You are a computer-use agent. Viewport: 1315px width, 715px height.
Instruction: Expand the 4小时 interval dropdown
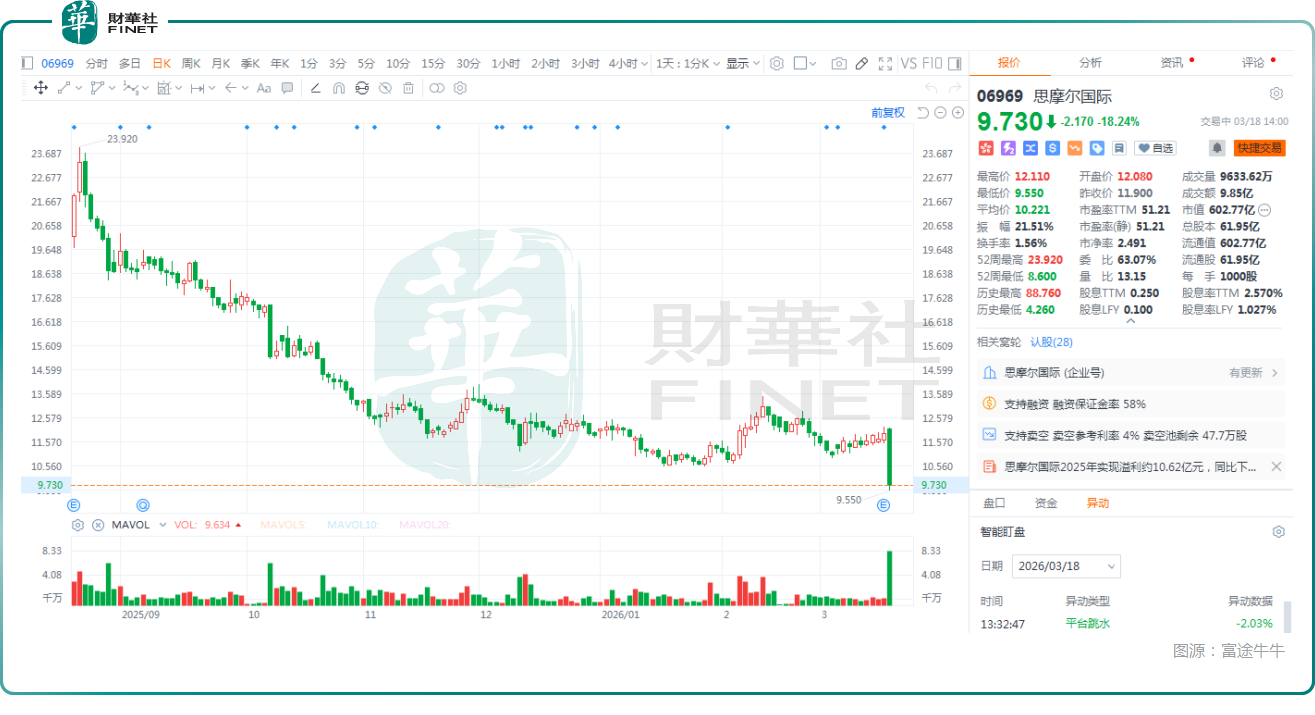[645, 63]
